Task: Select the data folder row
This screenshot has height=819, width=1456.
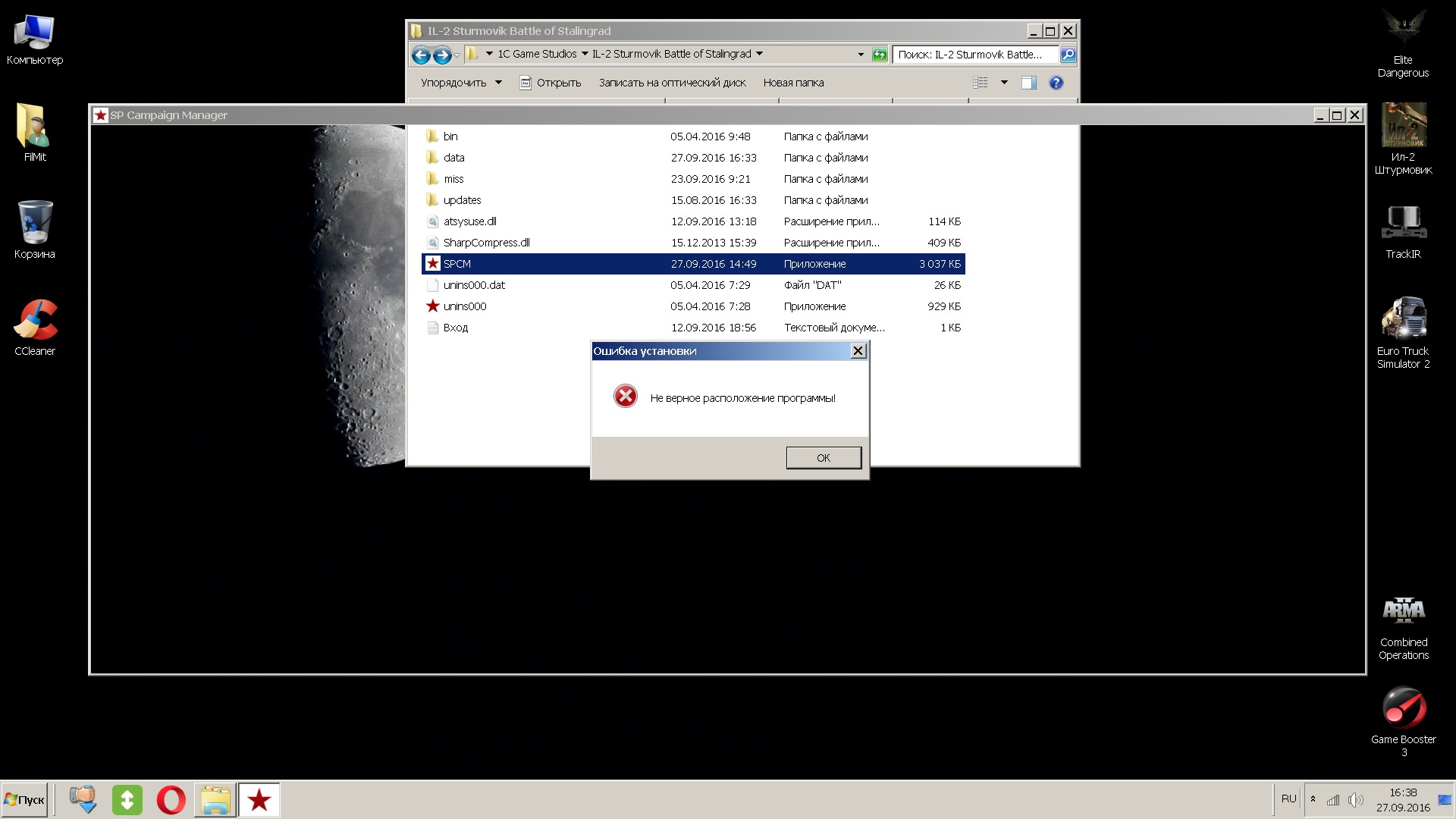Action: (x=693, y=158)
